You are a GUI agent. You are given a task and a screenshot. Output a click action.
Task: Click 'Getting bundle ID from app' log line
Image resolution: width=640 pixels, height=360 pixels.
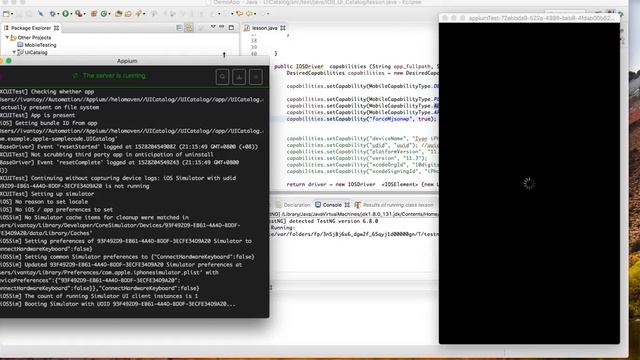pos(49,123)
